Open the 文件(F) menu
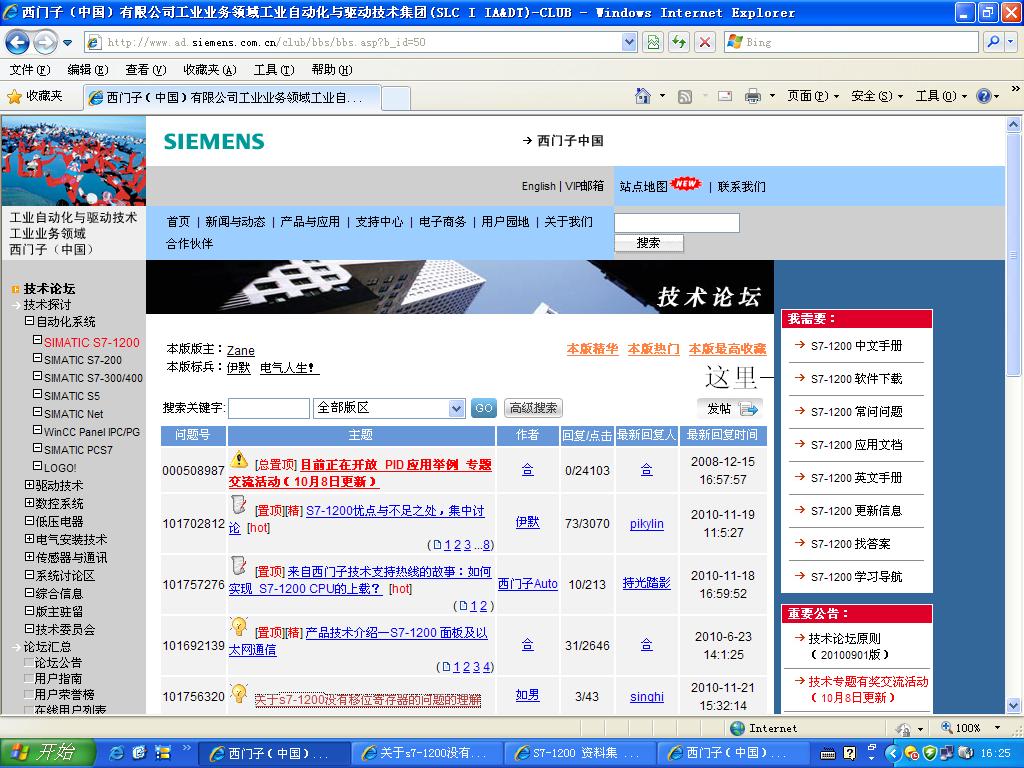1024x768 pixels. pos(30,69)
